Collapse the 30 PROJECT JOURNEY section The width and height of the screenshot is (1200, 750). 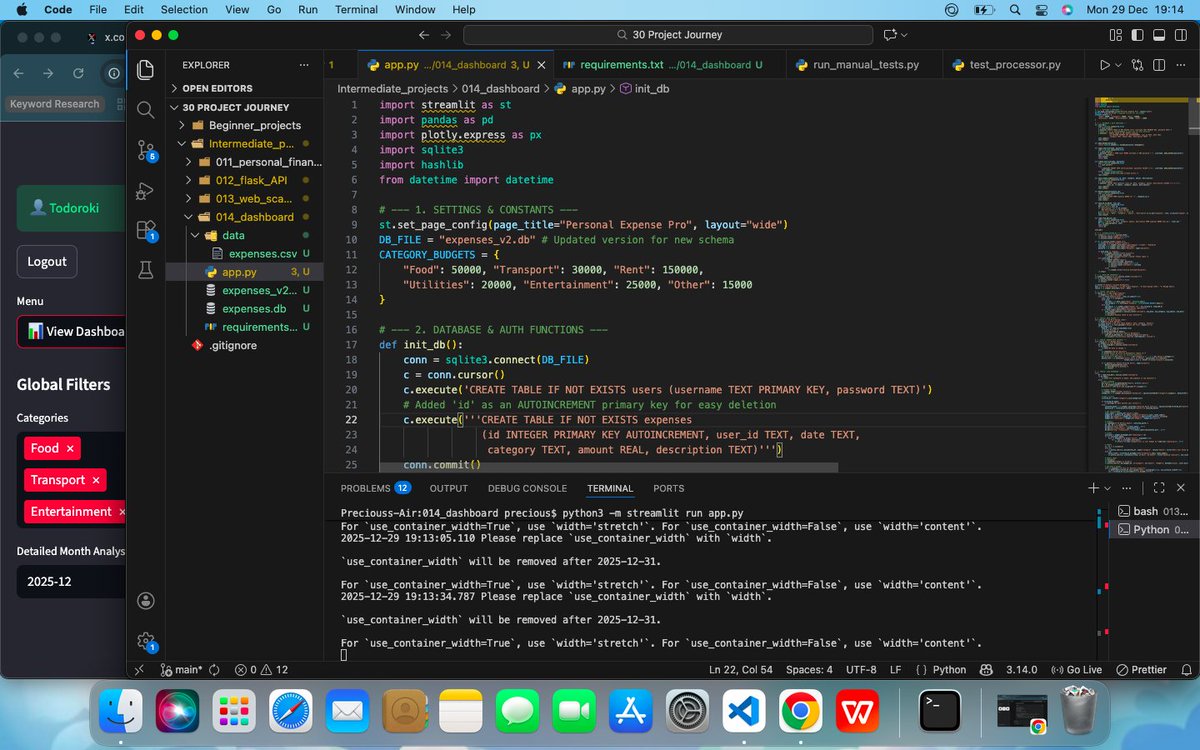(235, 107)
